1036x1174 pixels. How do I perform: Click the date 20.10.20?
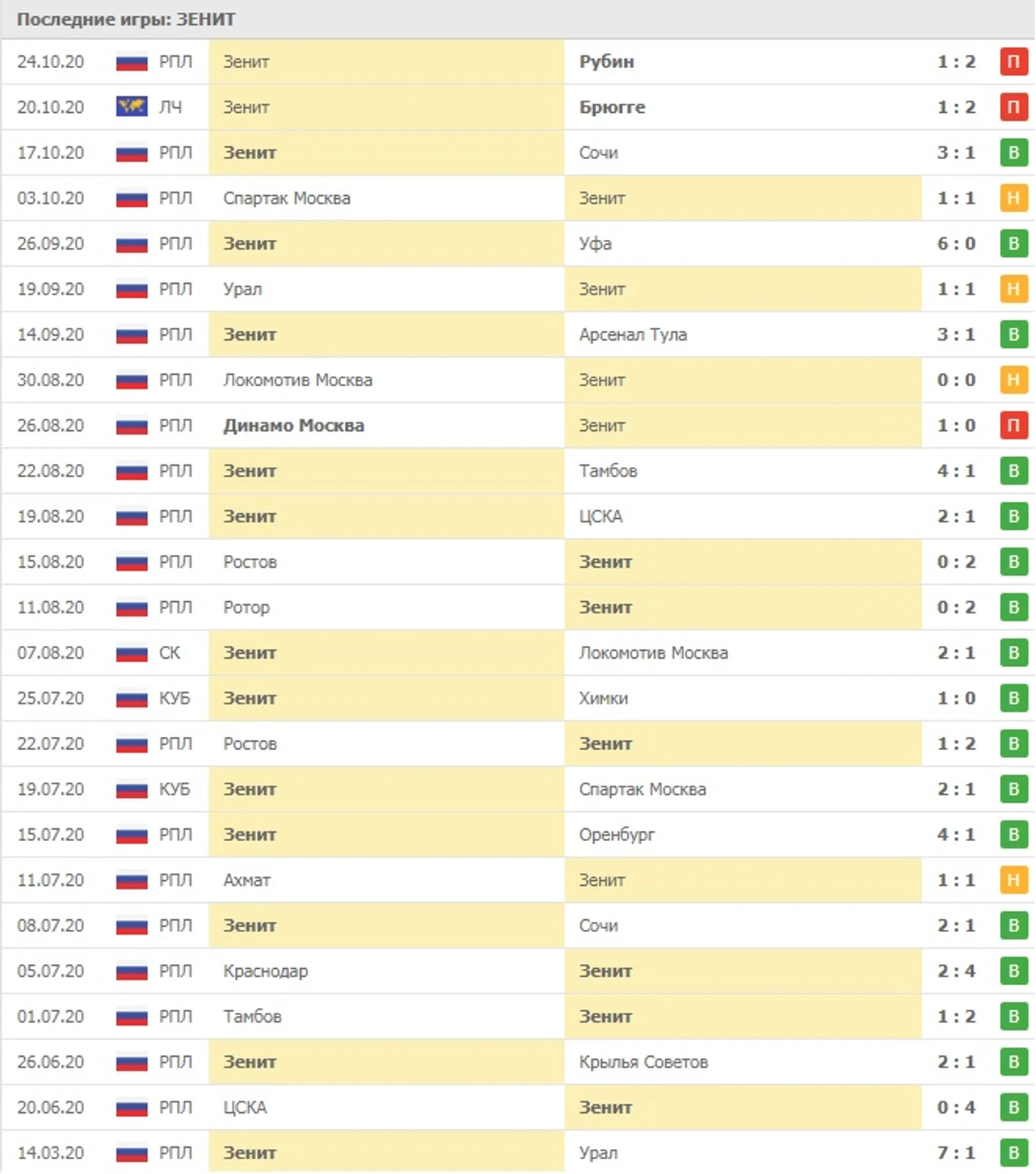[50, 107]
